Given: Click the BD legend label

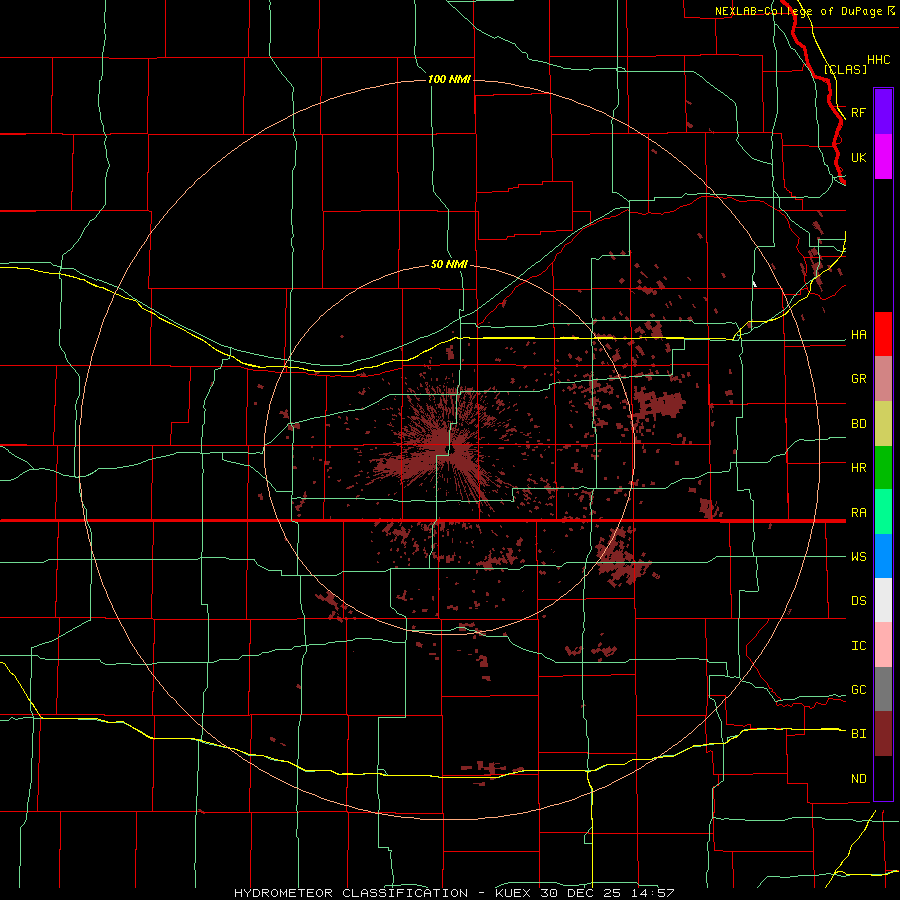Looking at the screenshot, I should (x=858, y=424).
